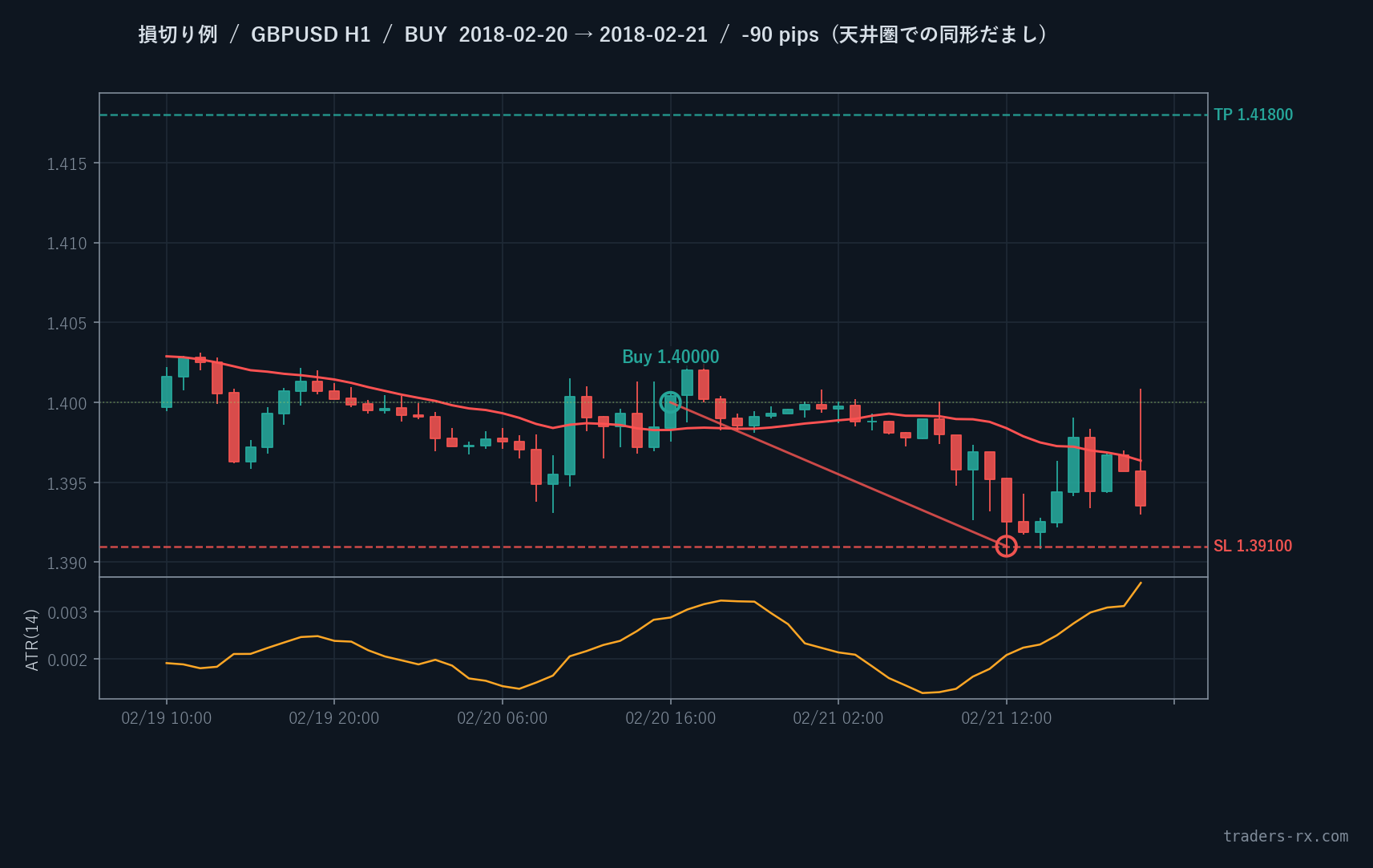Click the 02/19 10:00 time label
Viewport: 1373px width, 868px height.
167,718
